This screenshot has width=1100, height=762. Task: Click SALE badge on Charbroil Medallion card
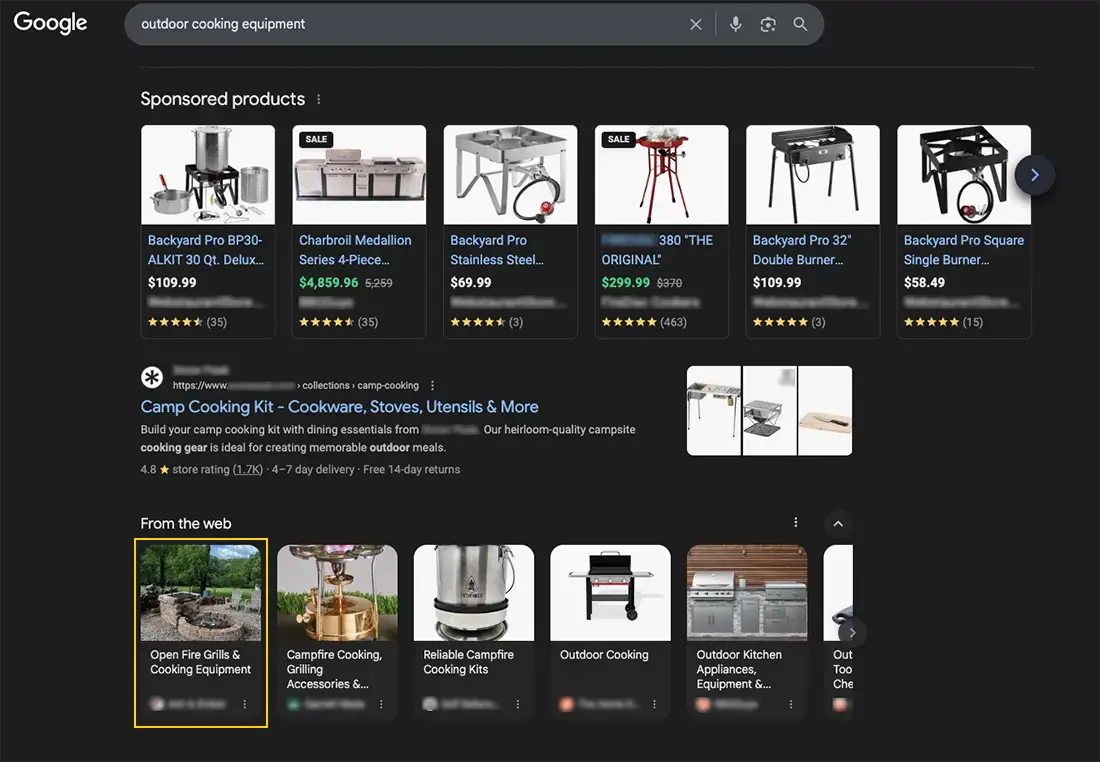316,139
